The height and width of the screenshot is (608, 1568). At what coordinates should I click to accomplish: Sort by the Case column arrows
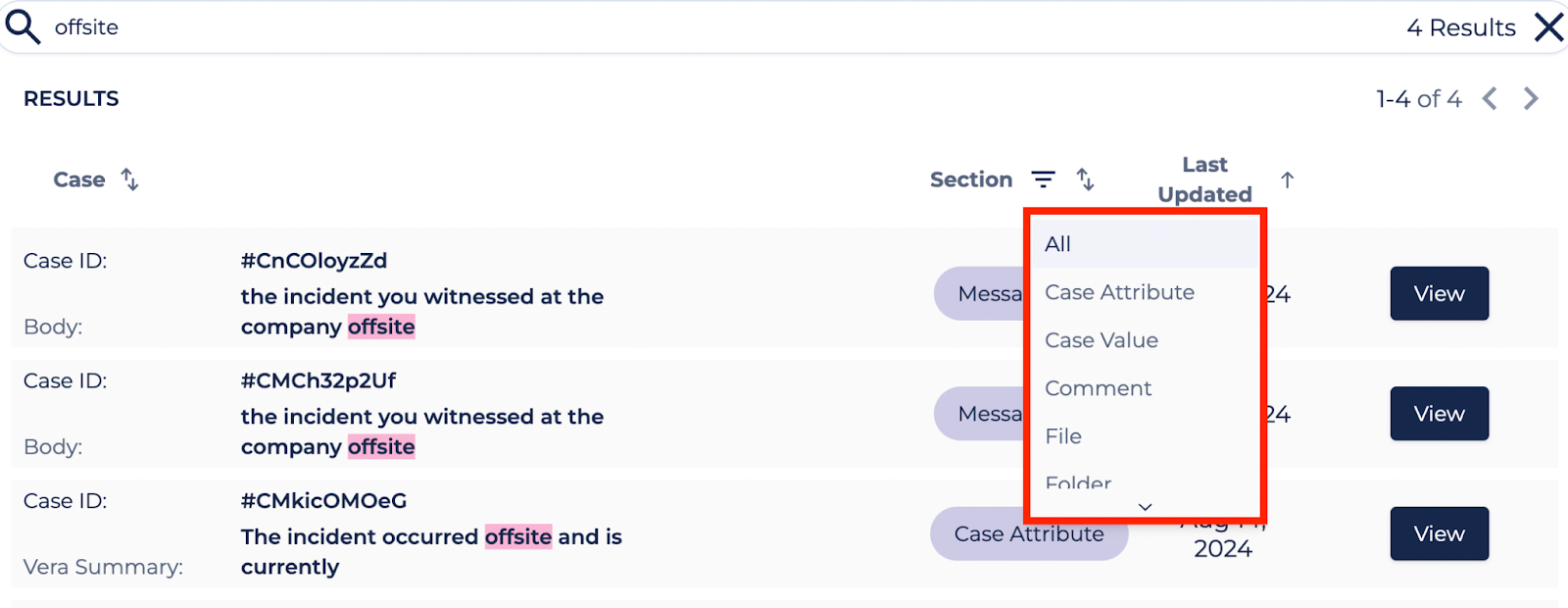(x=129, y=179)
